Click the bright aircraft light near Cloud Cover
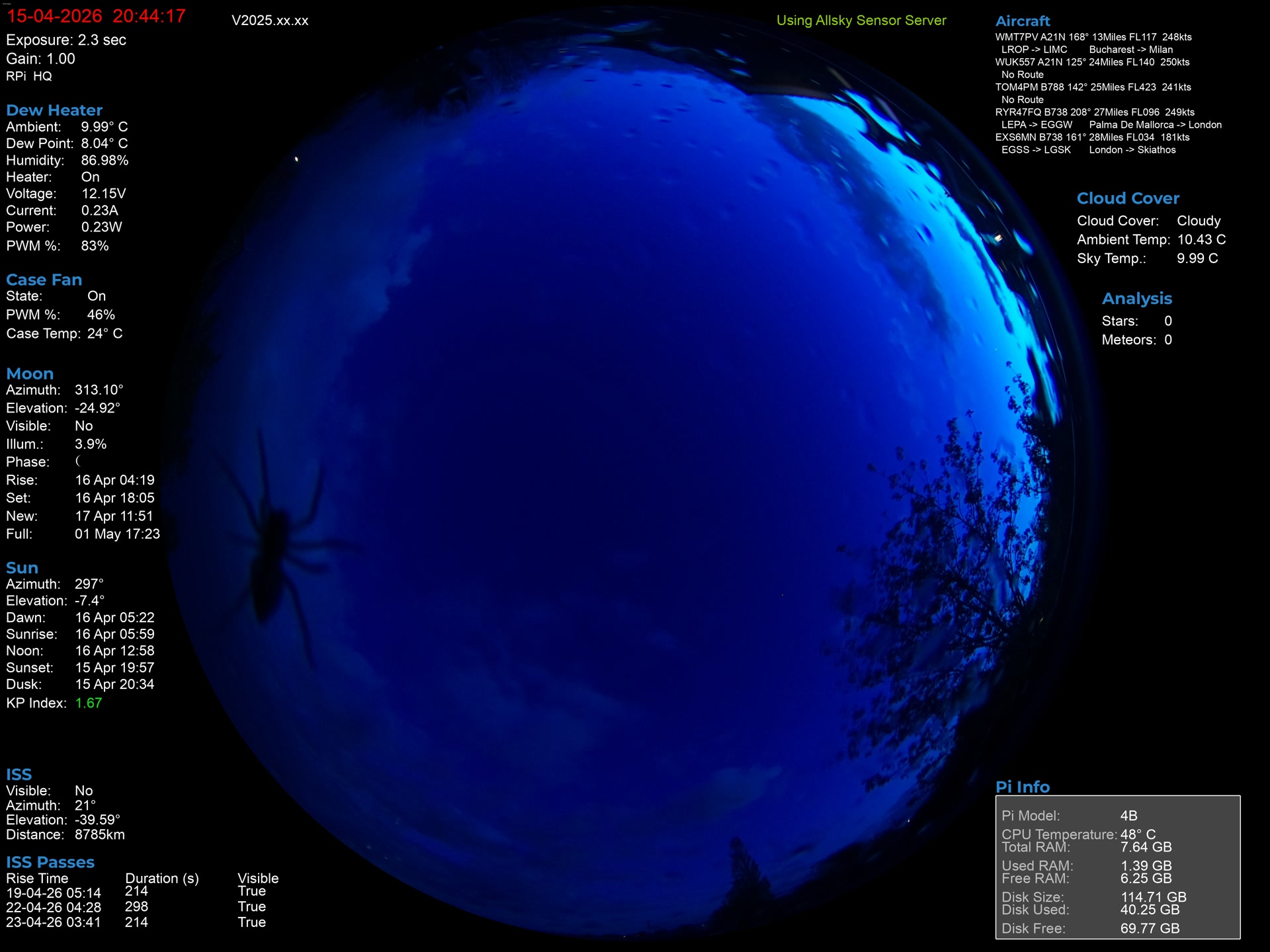1270x952 pixels. [x=998, y=238]
